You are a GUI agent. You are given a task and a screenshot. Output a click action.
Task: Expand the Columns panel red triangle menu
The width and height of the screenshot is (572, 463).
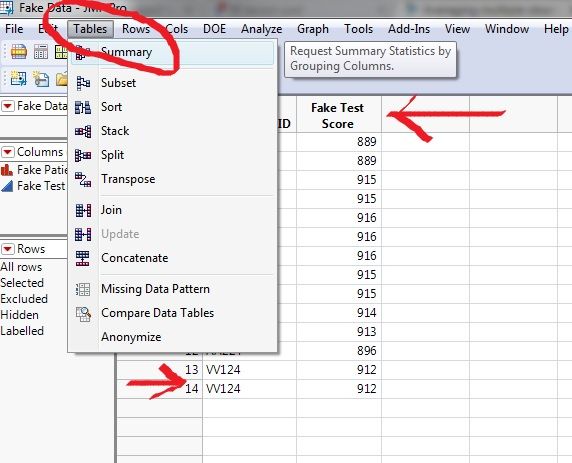click(8, 152)
